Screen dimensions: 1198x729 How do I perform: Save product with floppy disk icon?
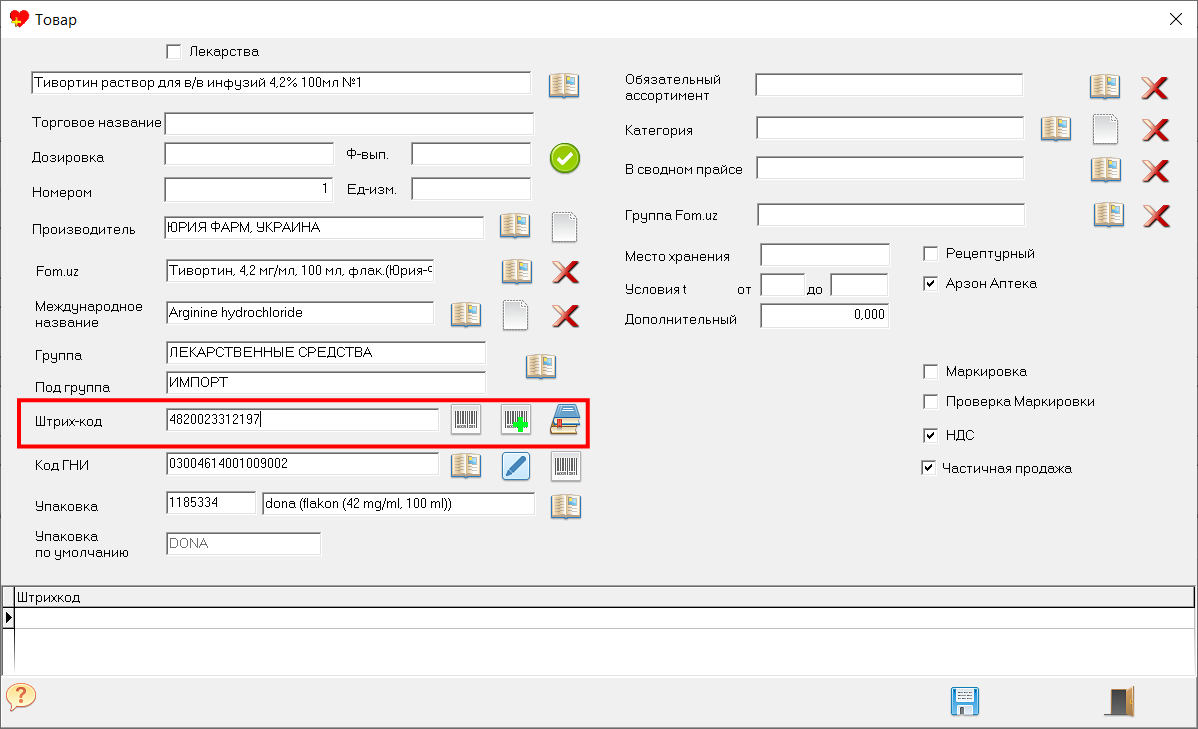[965, 701]
